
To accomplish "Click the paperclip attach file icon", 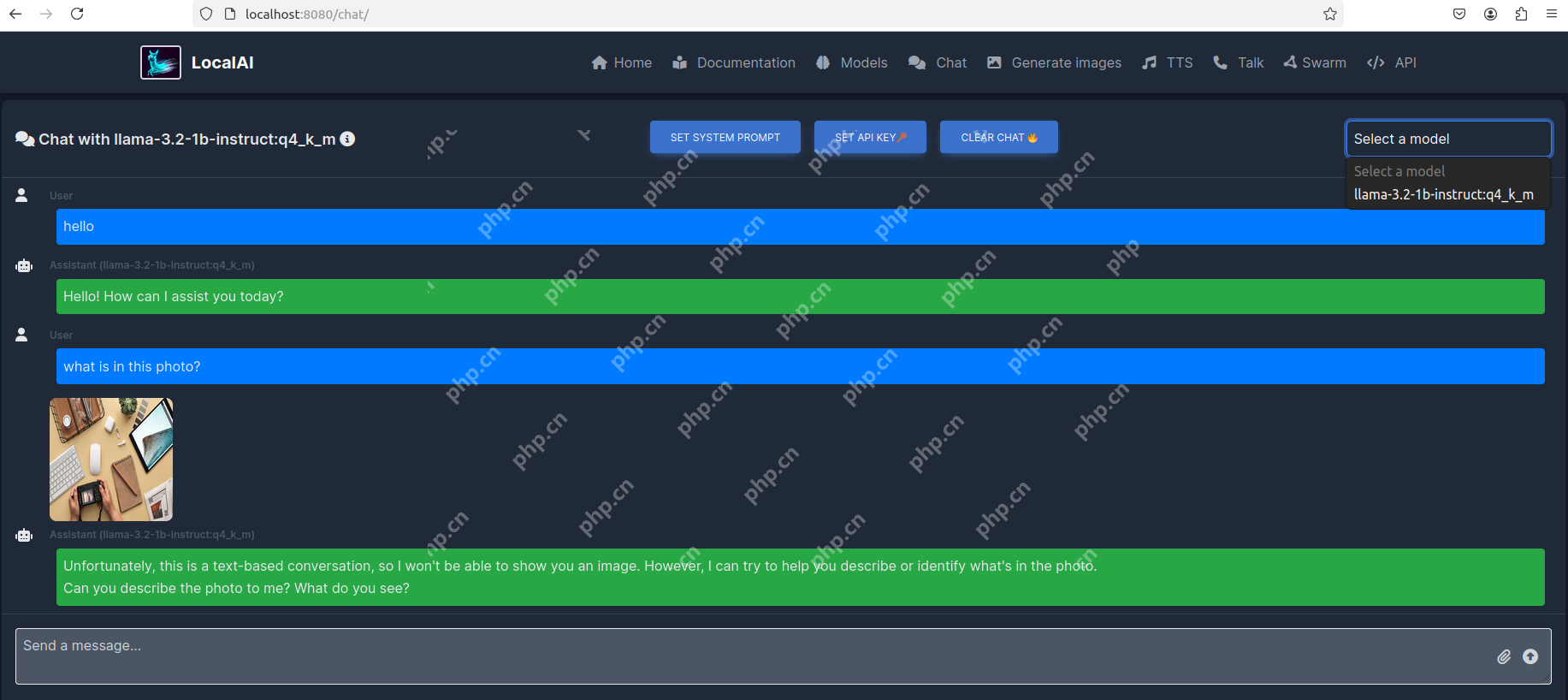I will [x=1504, y=656].
